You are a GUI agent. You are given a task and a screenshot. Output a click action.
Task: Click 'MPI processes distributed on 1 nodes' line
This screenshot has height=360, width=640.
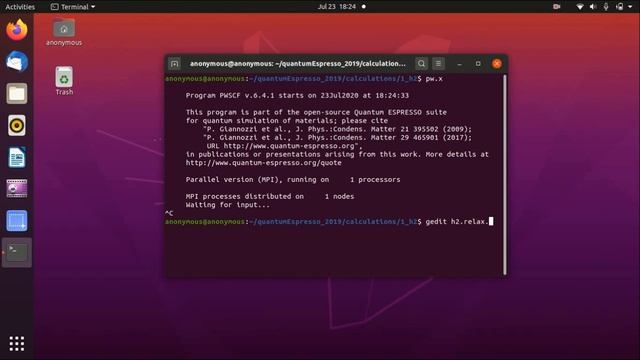click(x=270, y=196)
